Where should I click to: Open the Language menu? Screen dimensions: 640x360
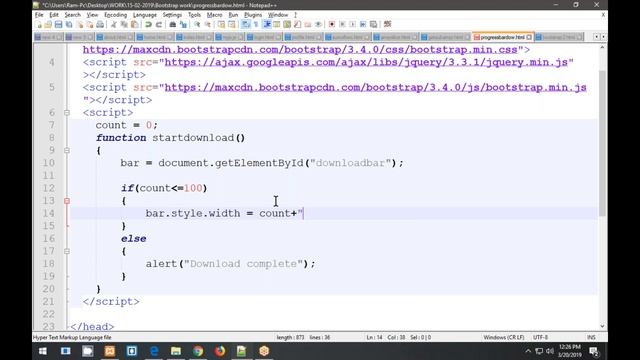point(144,15)
